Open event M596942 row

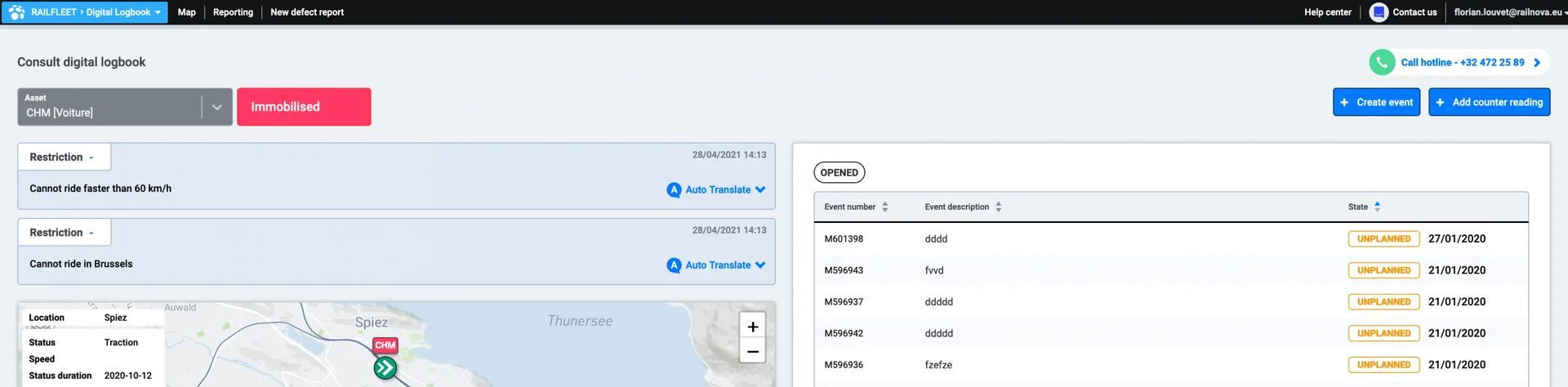point(1171,333)
